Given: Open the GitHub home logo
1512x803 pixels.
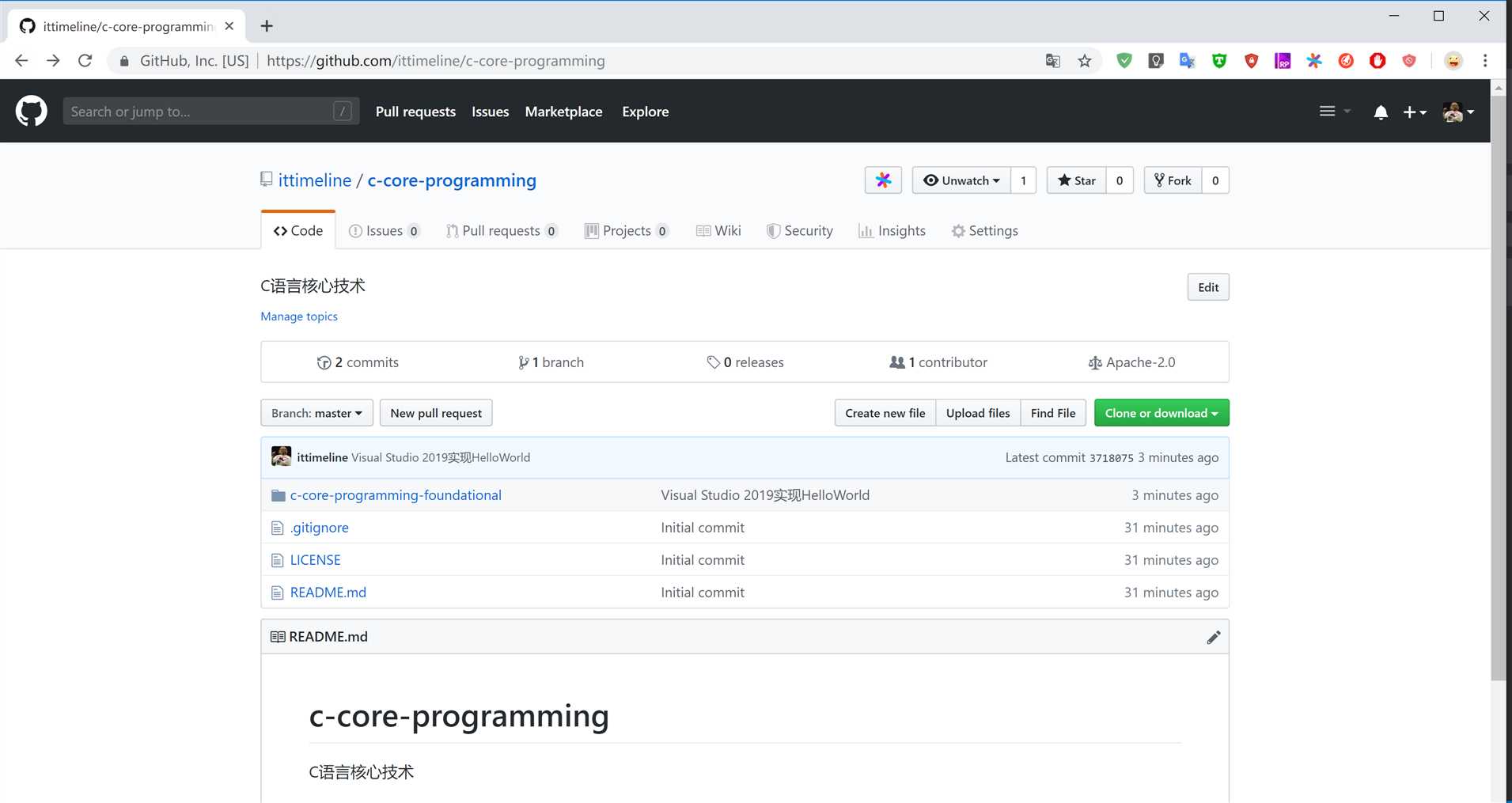Looking at the screenshot, I should click(32, 112).
